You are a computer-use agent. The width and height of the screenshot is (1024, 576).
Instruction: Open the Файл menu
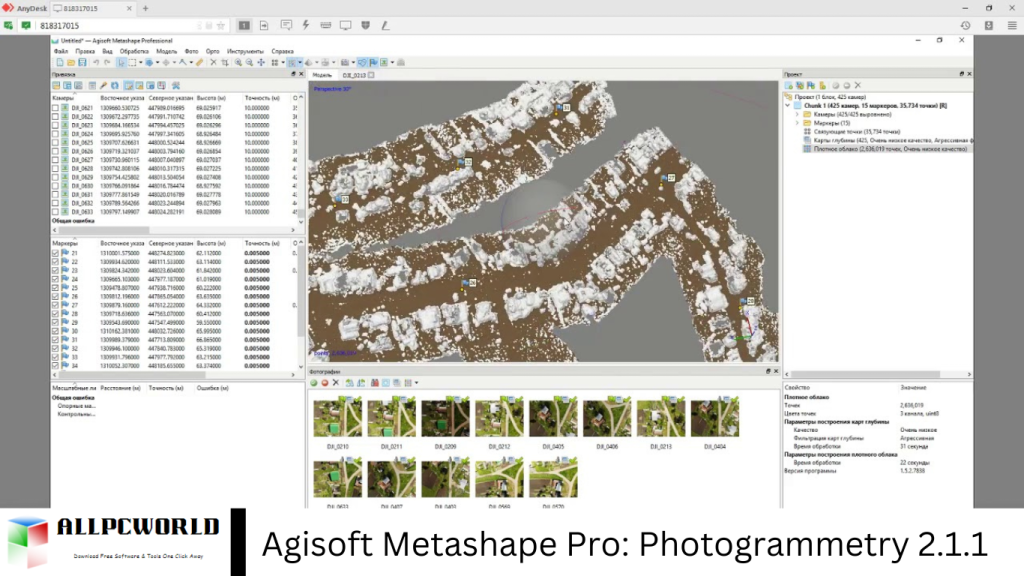(x=61, y=51)
